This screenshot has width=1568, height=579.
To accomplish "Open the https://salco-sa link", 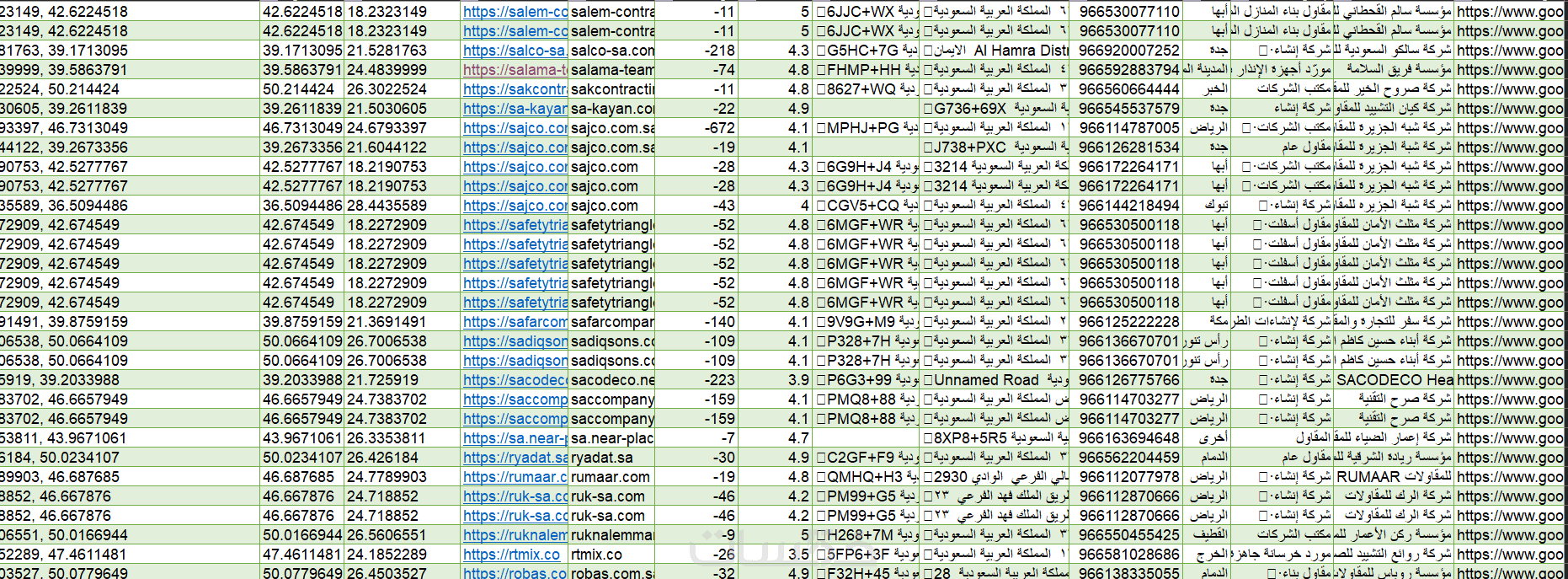I will (x=515, y=51).
